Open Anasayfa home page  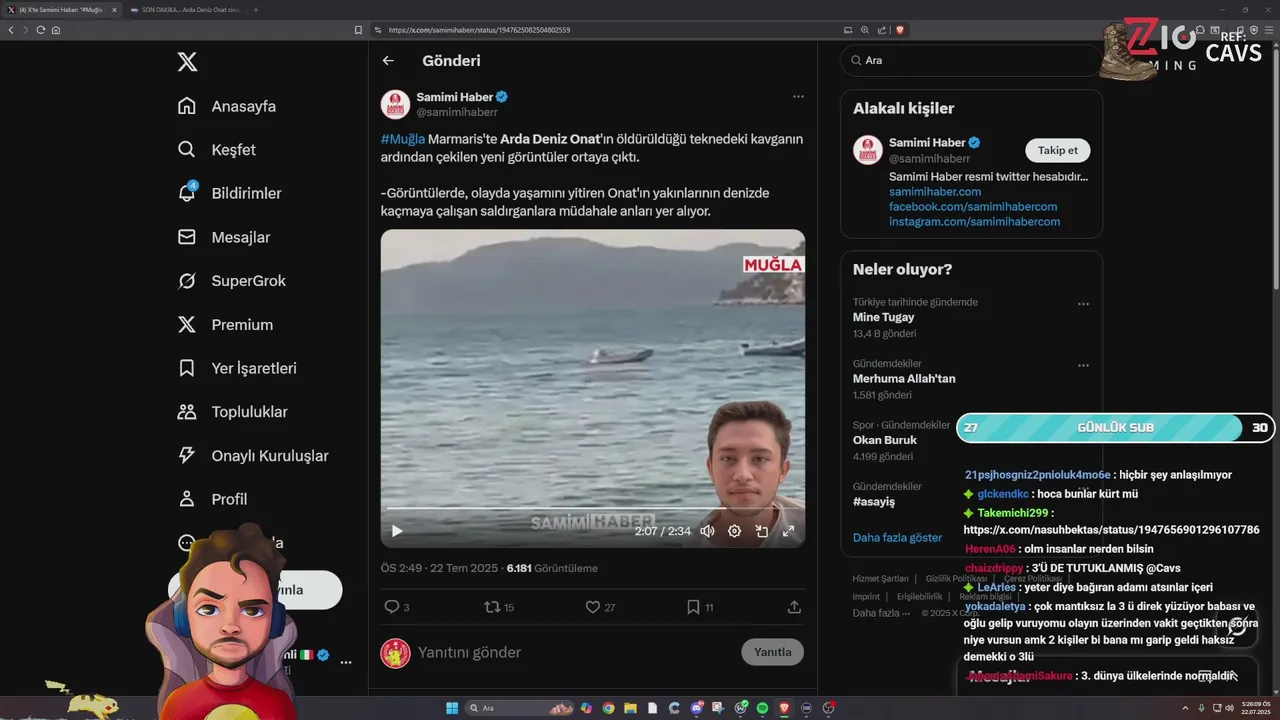[227, 106]
